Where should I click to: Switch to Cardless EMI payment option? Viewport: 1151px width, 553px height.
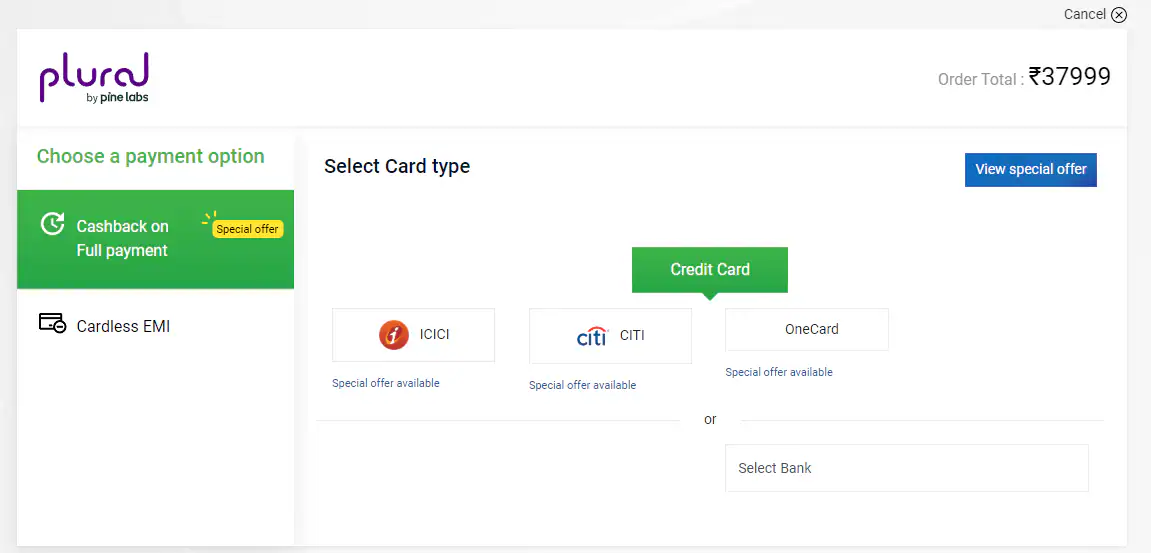123,326
